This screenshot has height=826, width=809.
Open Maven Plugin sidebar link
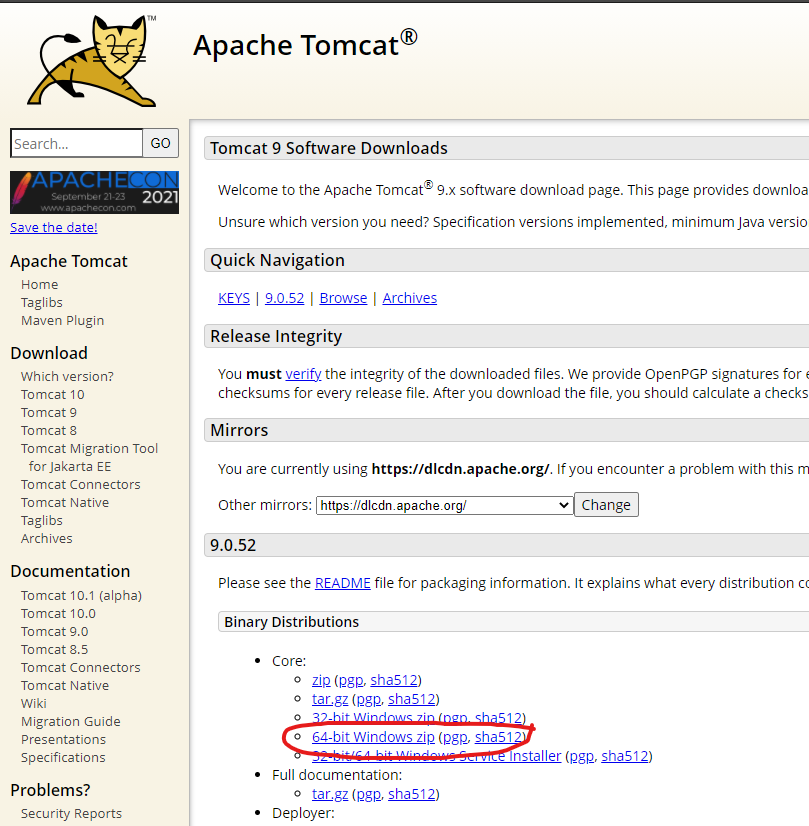pos(63,320)
